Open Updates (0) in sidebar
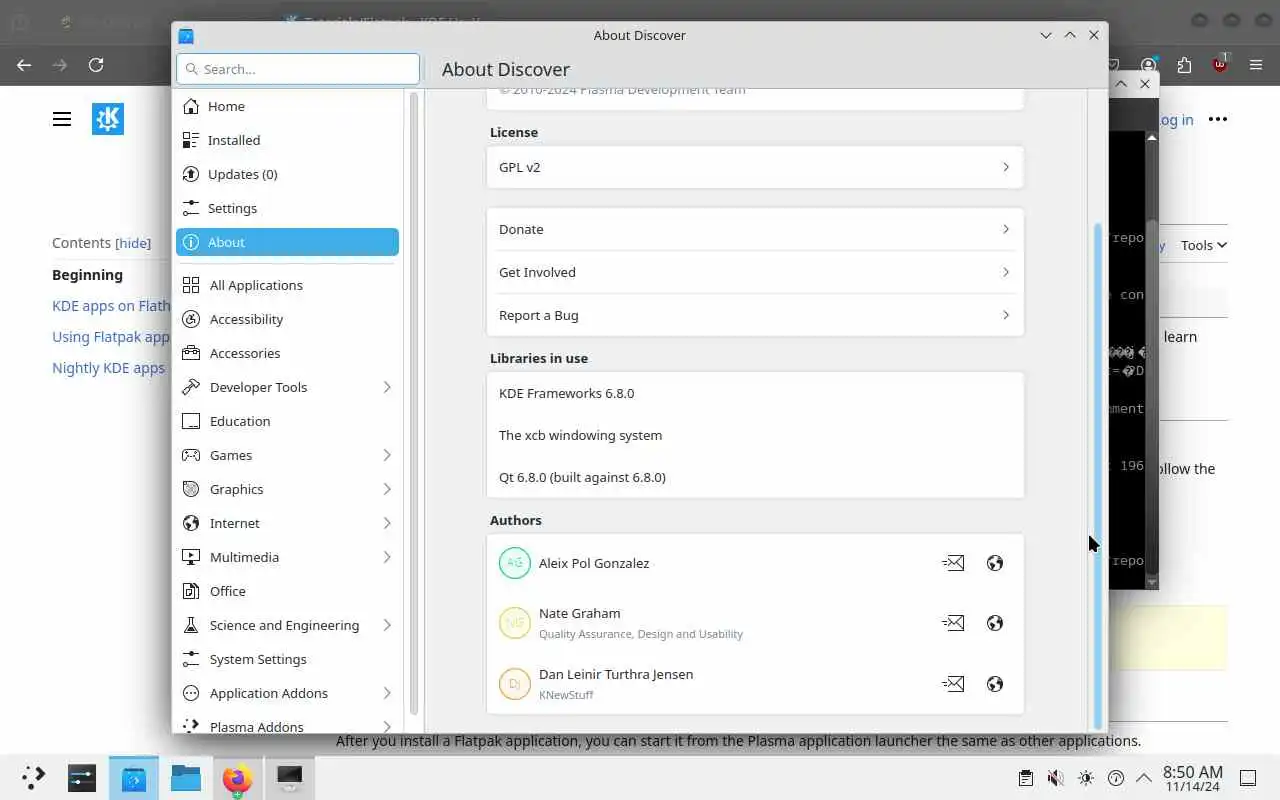This screenshot has height=800, width=1280. tap(287, 174)
